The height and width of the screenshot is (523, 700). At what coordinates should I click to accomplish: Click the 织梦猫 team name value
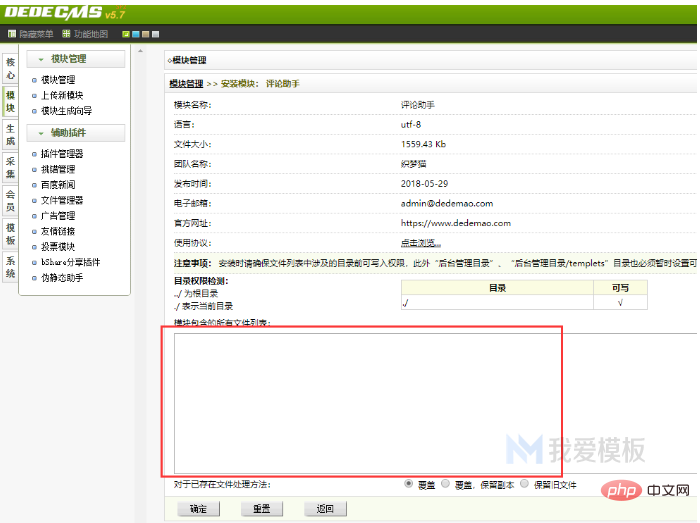click(413, 164)
